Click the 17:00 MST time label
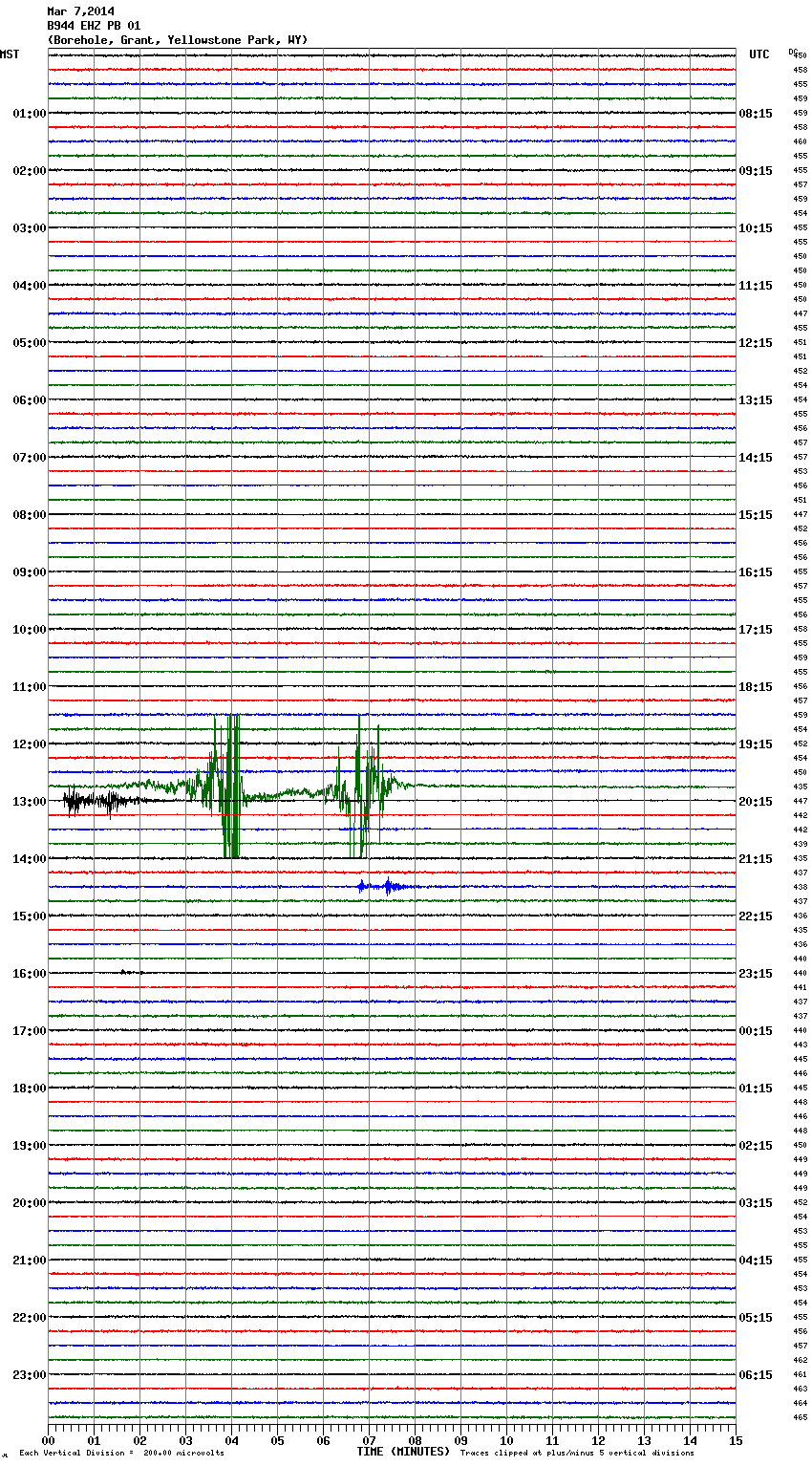Screen dimensions: 812x1466 click(x=29, y=1031)
